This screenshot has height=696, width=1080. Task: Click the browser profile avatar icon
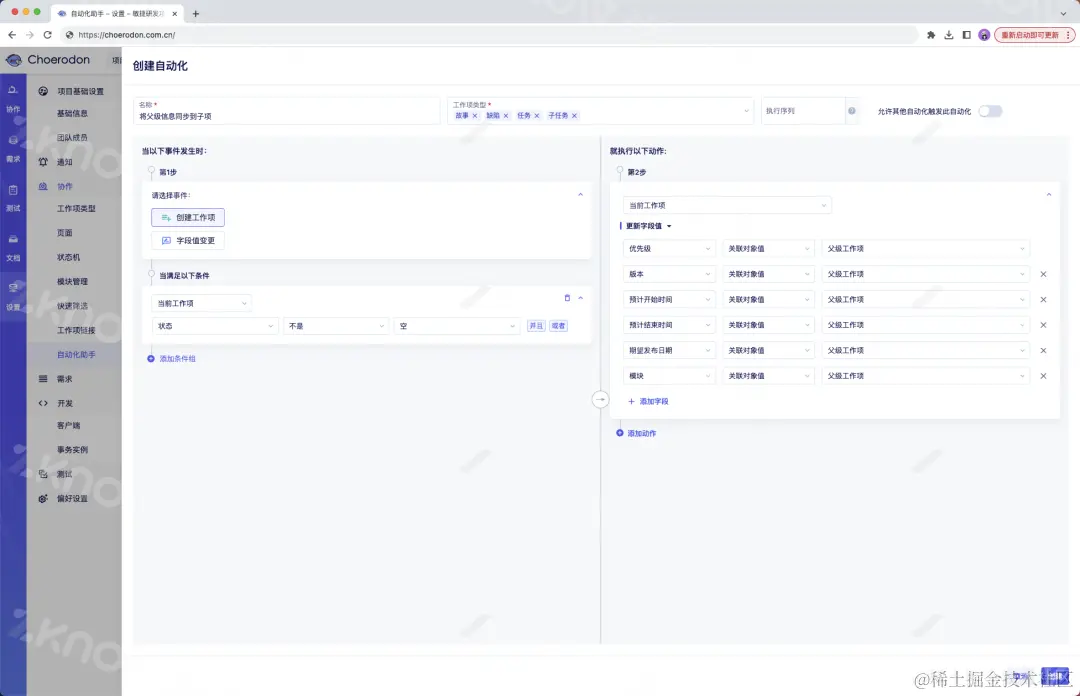click(984, 35)
